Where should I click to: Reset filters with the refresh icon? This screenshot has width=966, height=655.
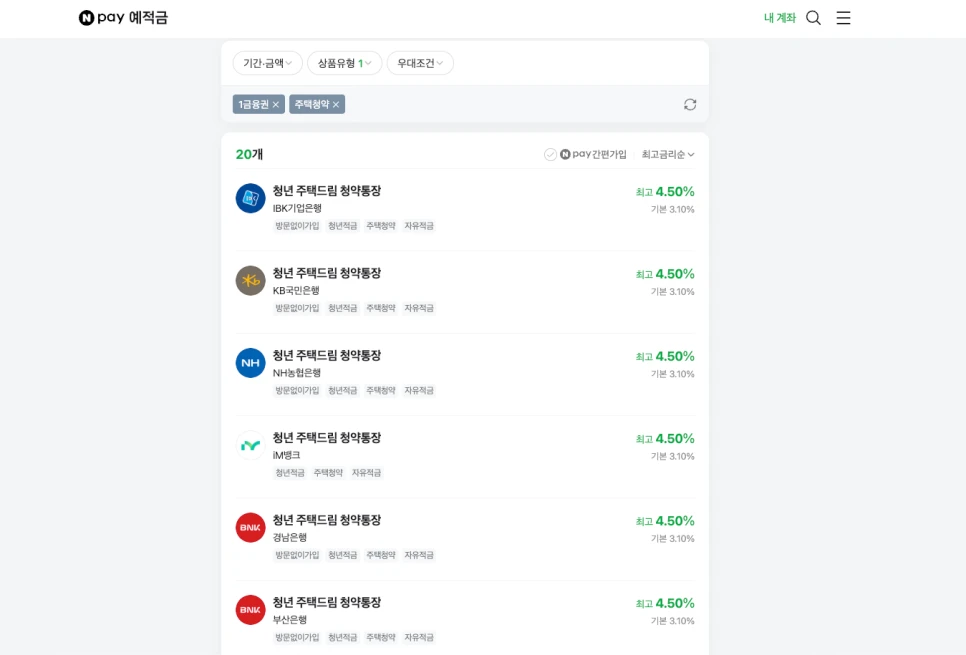690,104
